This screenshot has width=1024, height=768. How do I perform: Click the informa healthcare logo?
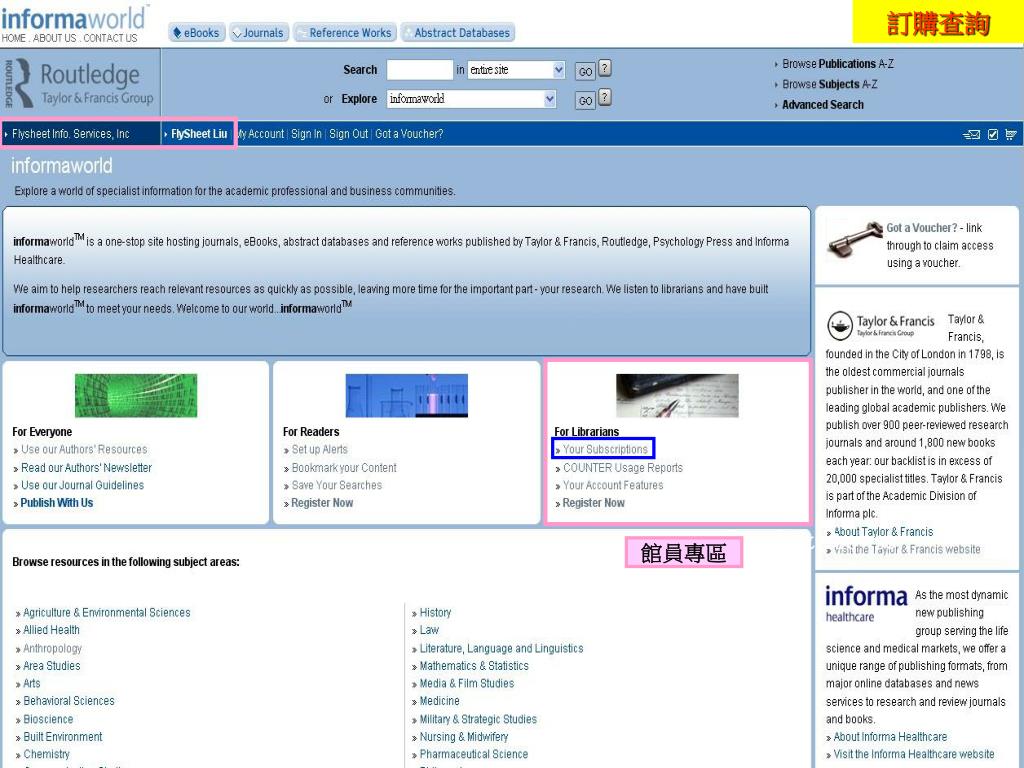(x=866, y=604)
